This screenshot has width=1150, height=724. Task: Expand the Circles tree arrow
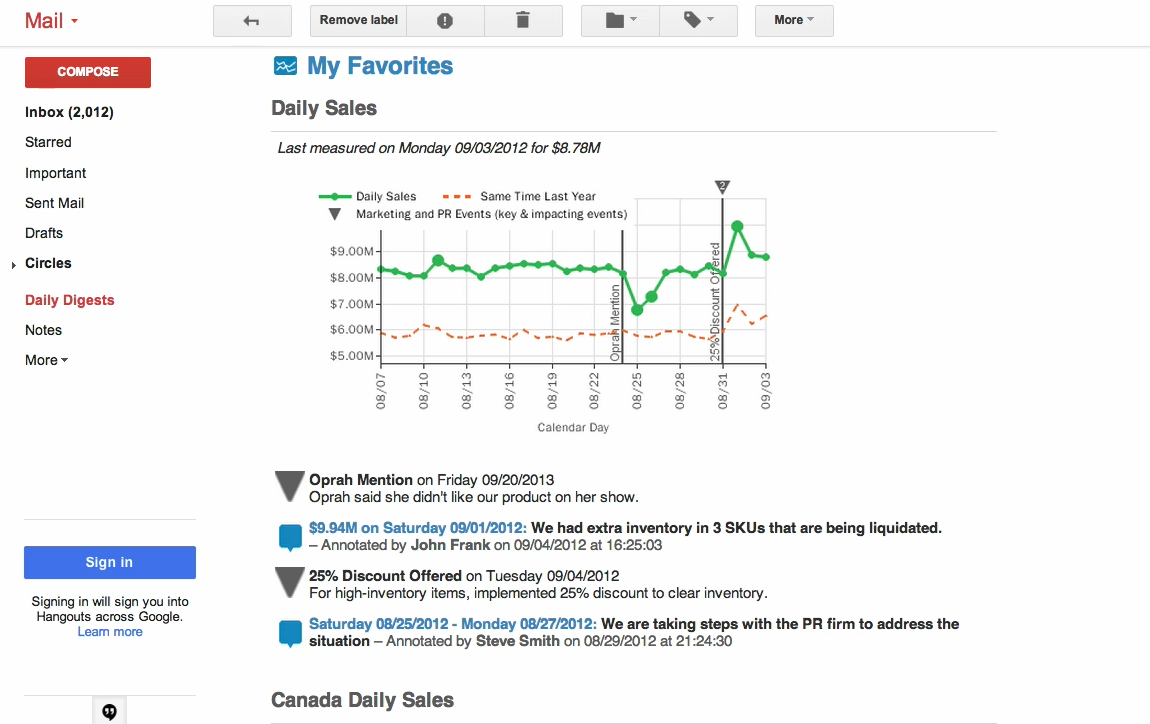click(x=14, y=265)
